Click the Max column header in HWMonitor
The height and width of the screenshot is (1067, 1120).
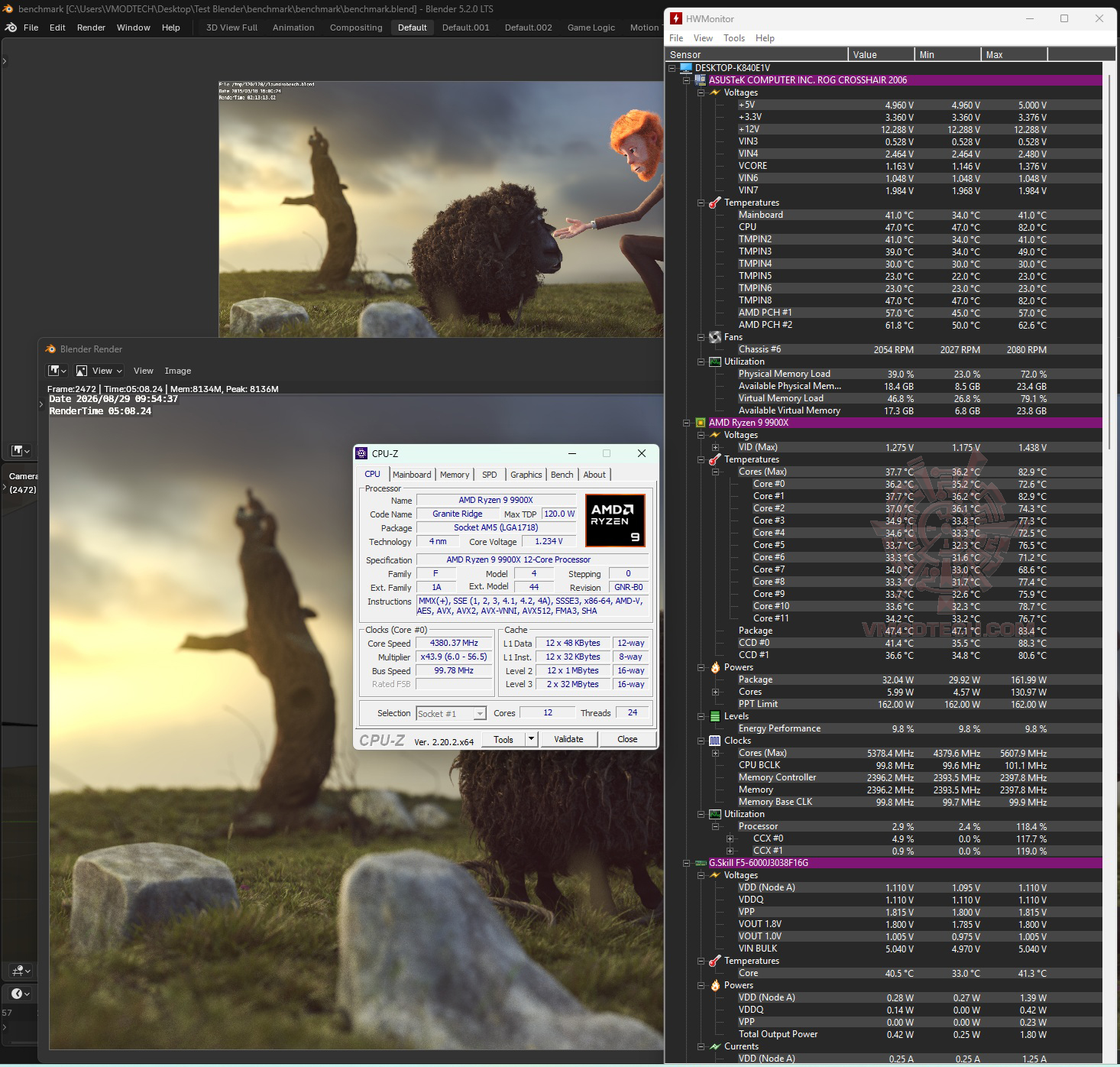click(x=1015, y=54)
